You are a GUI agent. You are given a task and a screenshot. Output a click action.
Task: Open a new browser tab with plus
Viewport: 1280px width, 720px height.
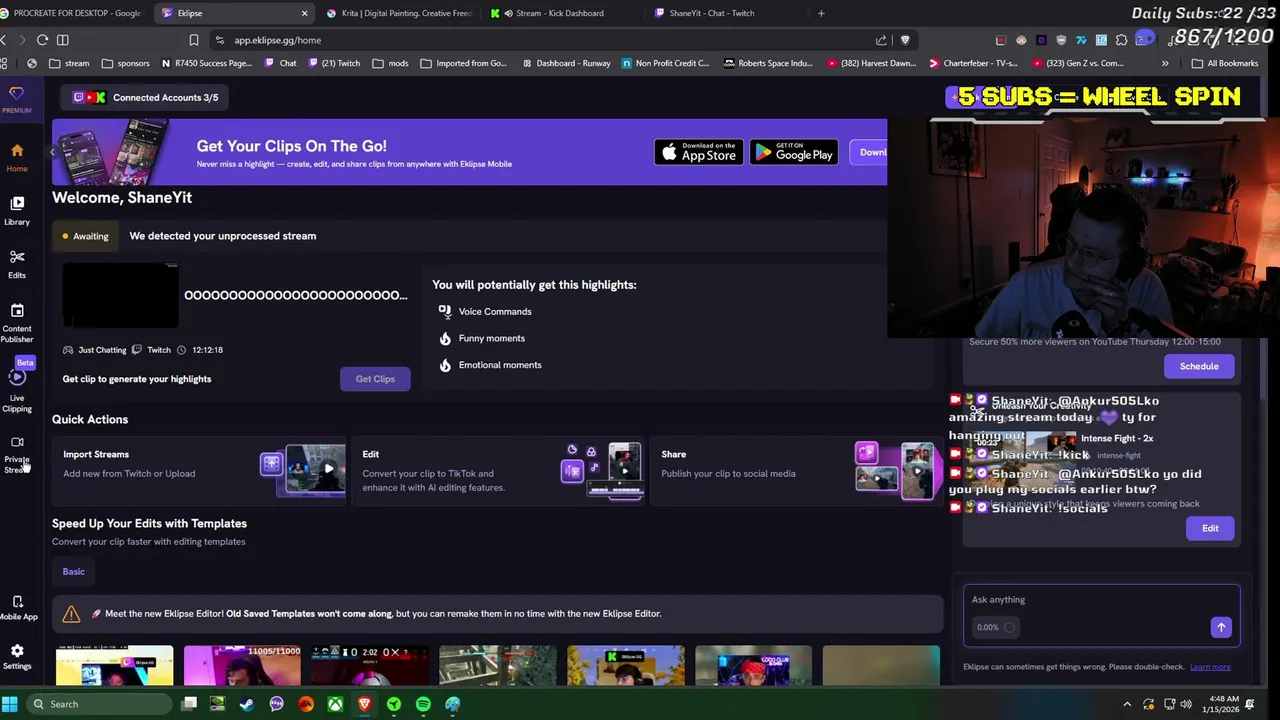(x=821, y=13)
